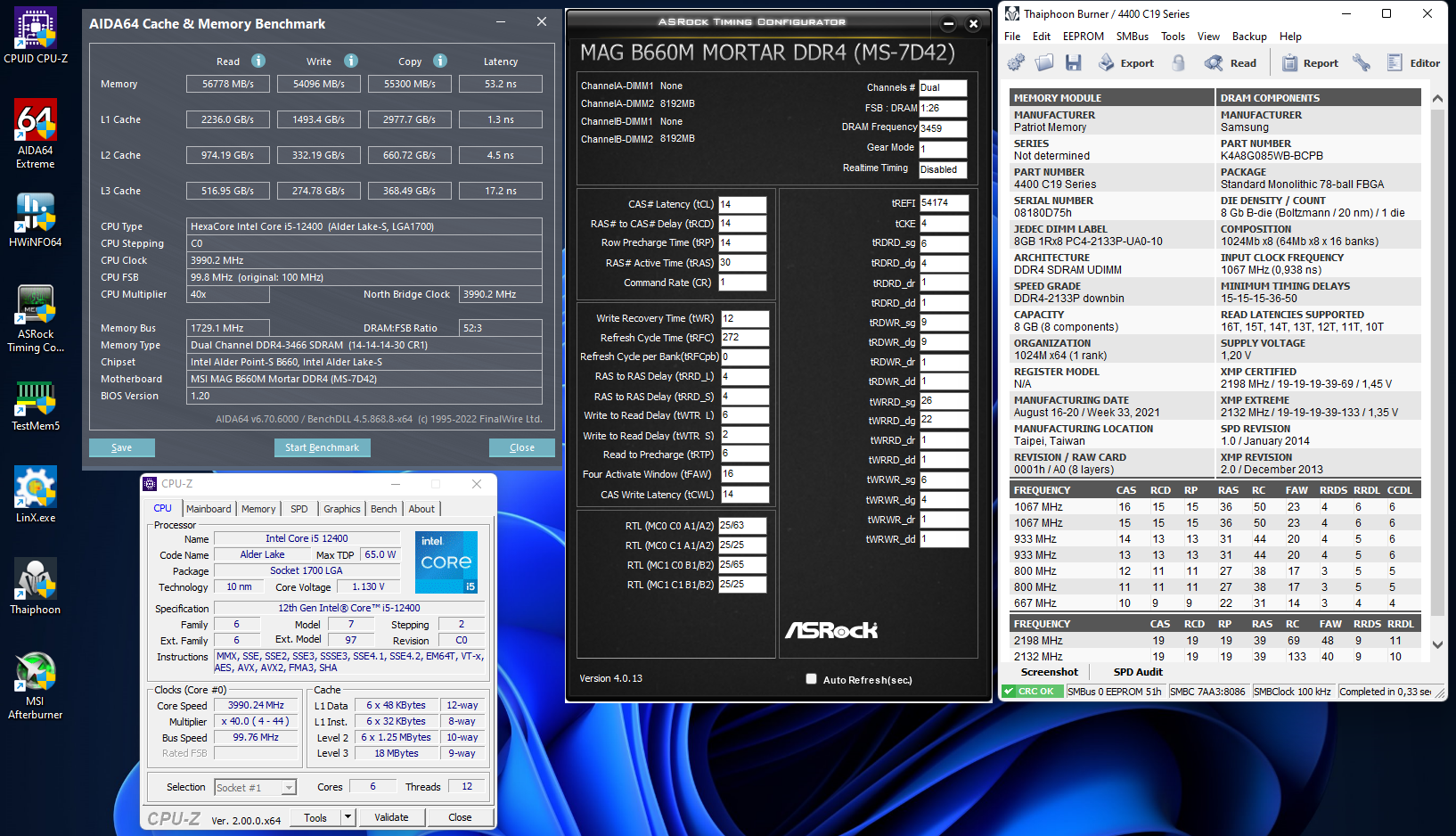This screenshot has width=1456, height=836.
Task: Switch to the Graphics tab in CPU-Z
Action: coord(342,509)
